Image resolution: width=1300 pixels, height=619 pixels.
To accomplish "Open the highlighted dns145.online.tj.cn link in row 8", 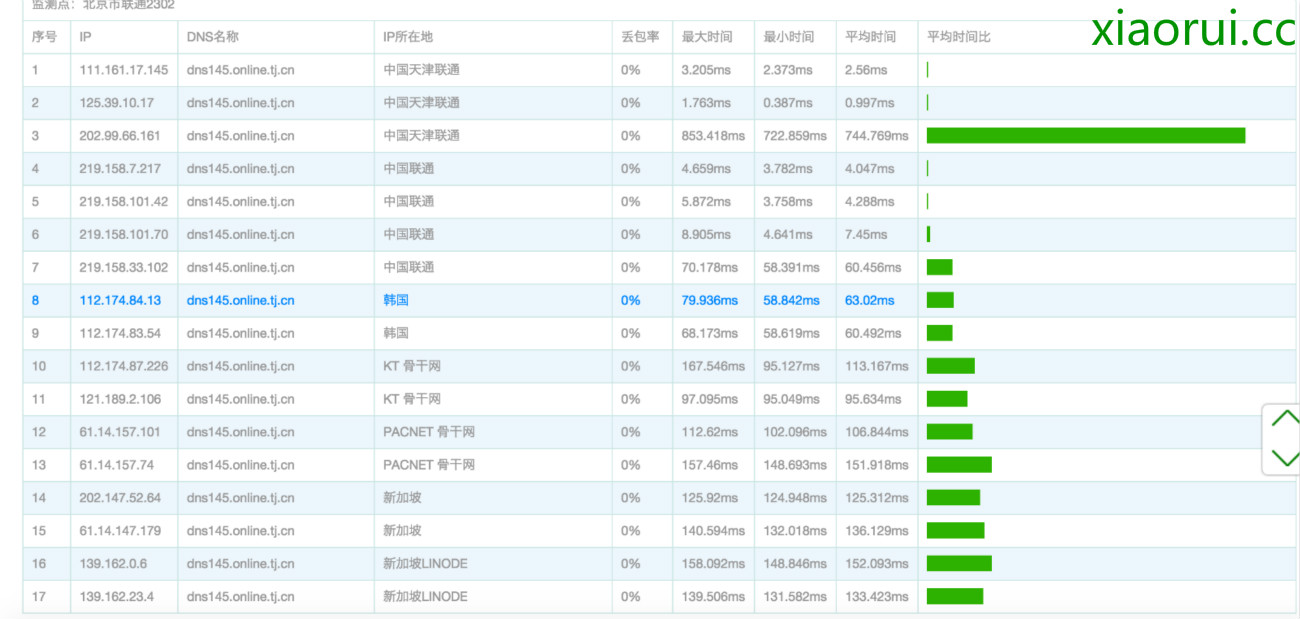I will (x=240, y=300).
